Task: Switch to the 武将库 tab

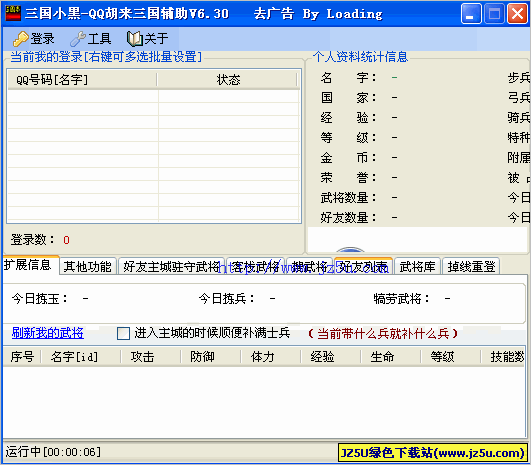Action: (418, 267)
